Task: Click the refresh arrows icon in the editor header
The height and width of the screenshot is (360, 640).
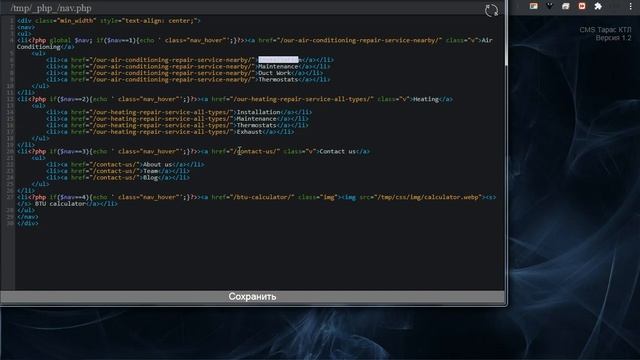Action: point(491,10)
